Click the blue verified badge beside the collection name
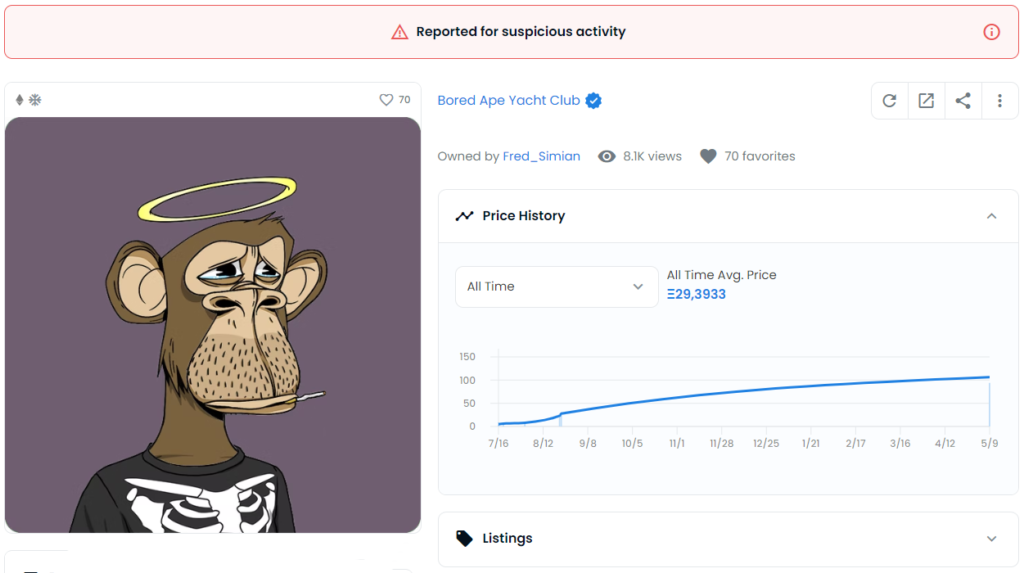 (594, 100)
